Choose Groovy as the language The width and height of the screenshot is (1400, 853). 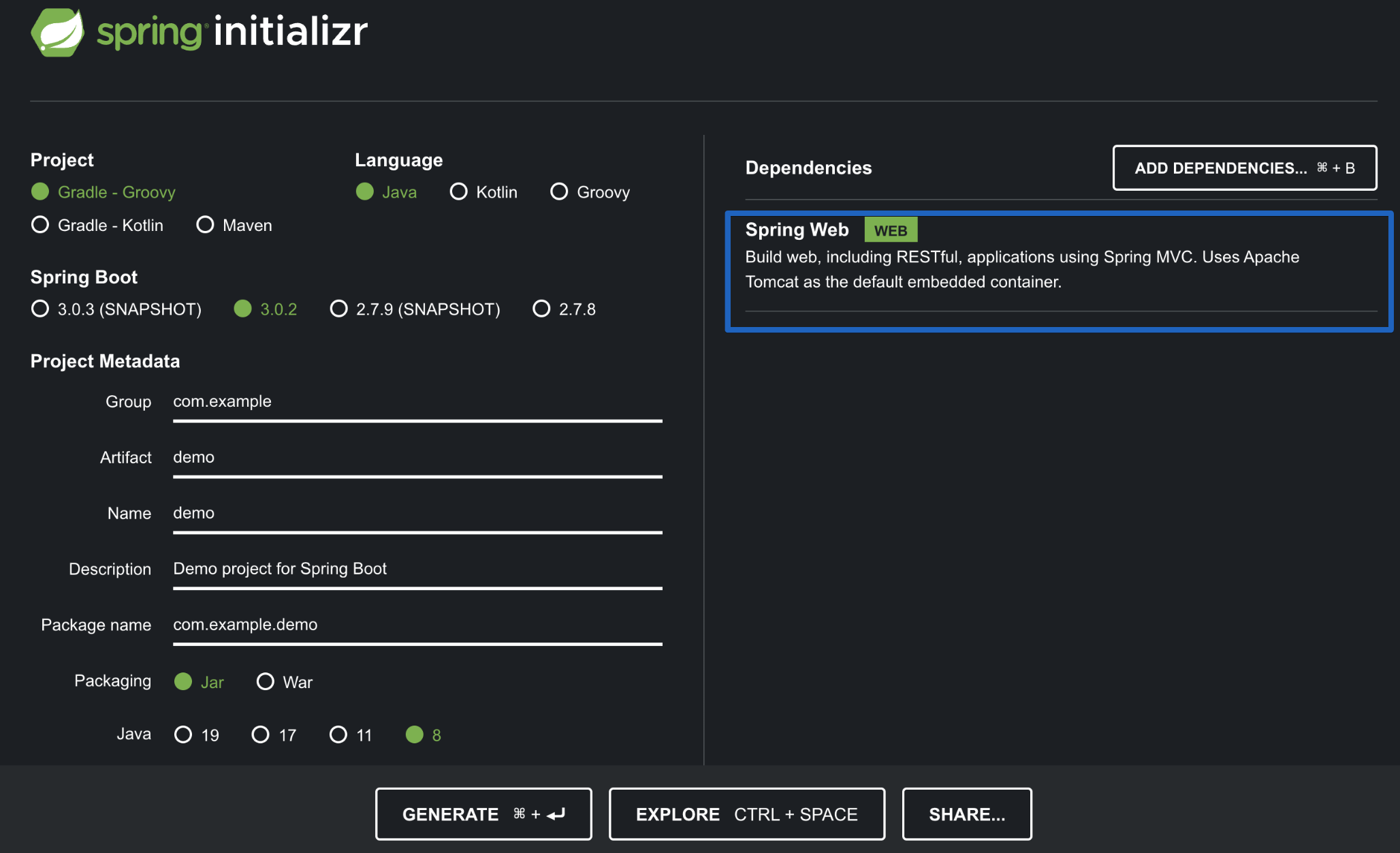(x=559, y=192)
